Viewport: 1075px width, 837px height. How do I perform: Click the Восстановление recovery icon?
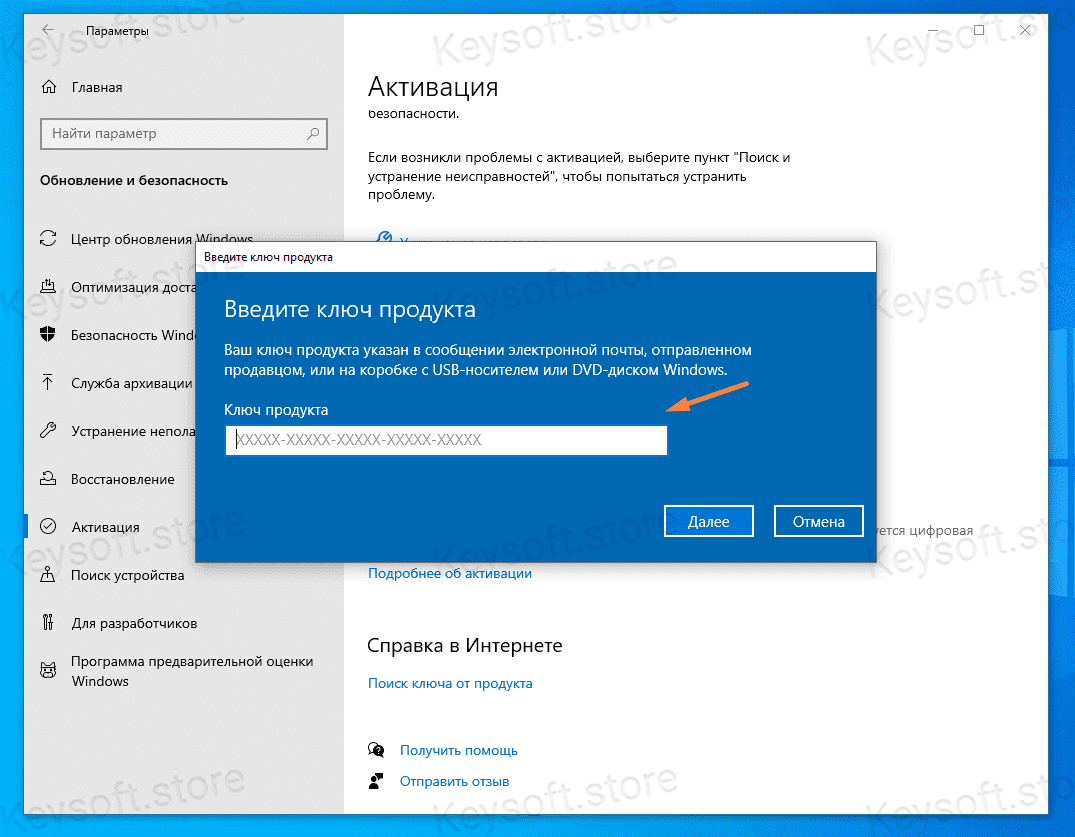coord(48,478)
